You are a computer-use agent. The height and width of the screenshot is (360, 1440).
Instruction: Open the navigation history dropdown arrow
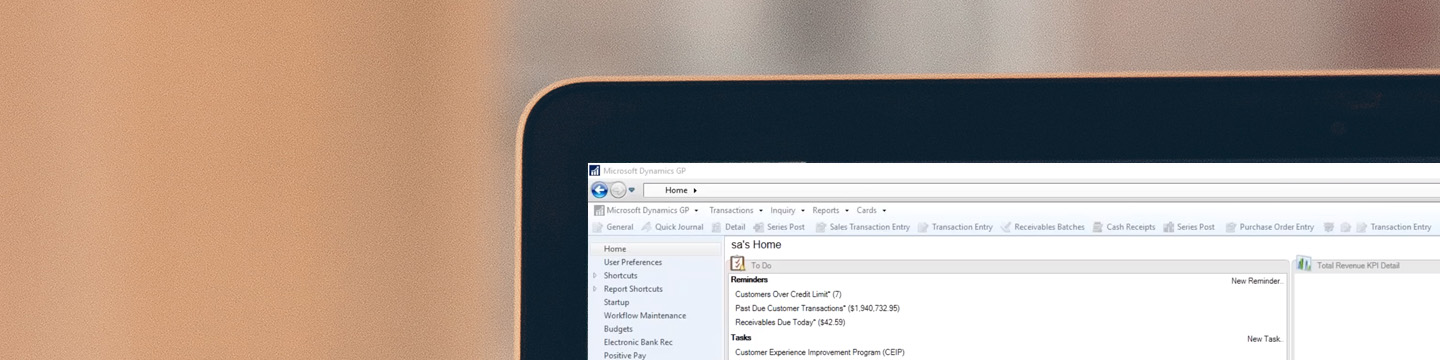(x=632, y=191)
